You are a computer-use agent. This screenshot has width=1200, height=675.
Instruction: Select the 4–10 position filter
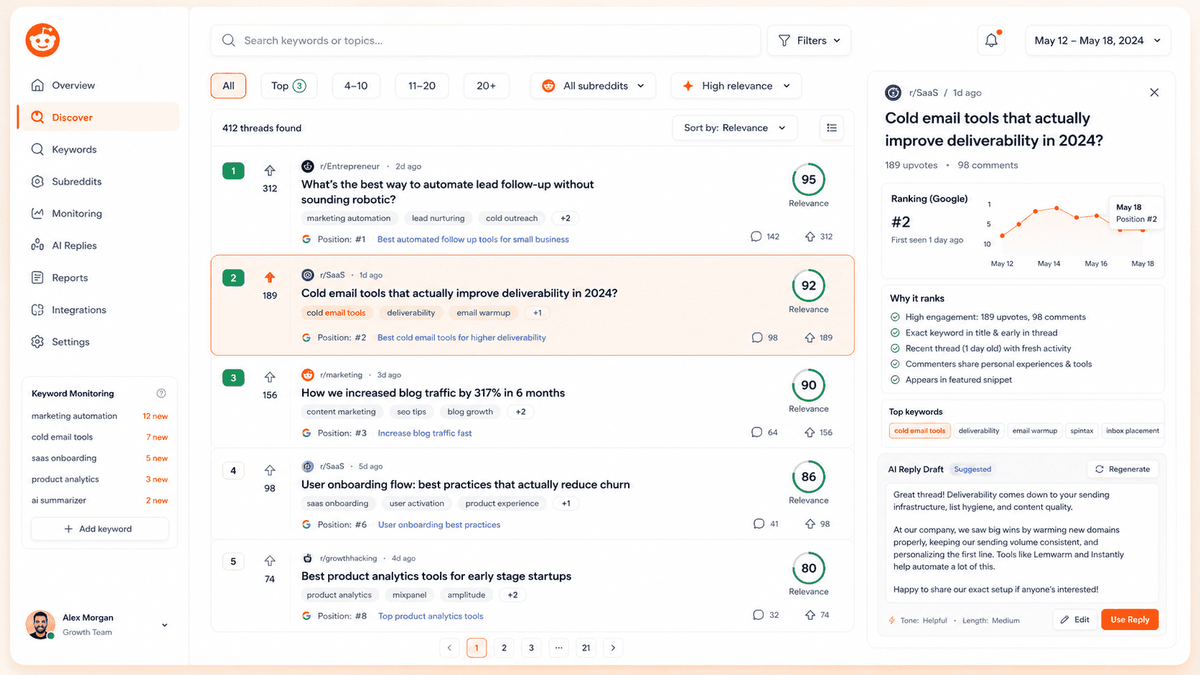[x=356, y=86]
